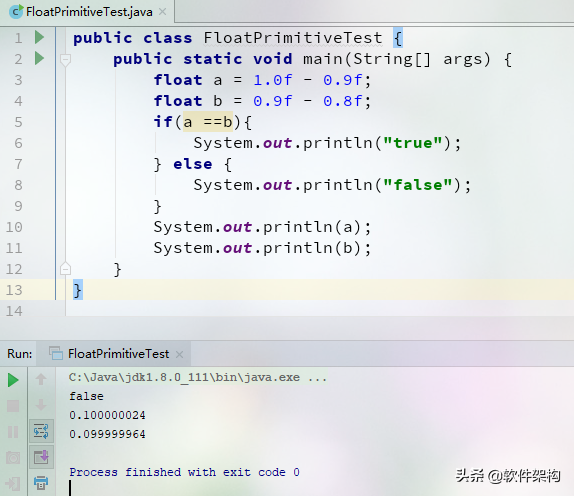This screenshot has width=574, height=496.
Task: Click the 'Run:' panel label
Action: click(19, 354)
